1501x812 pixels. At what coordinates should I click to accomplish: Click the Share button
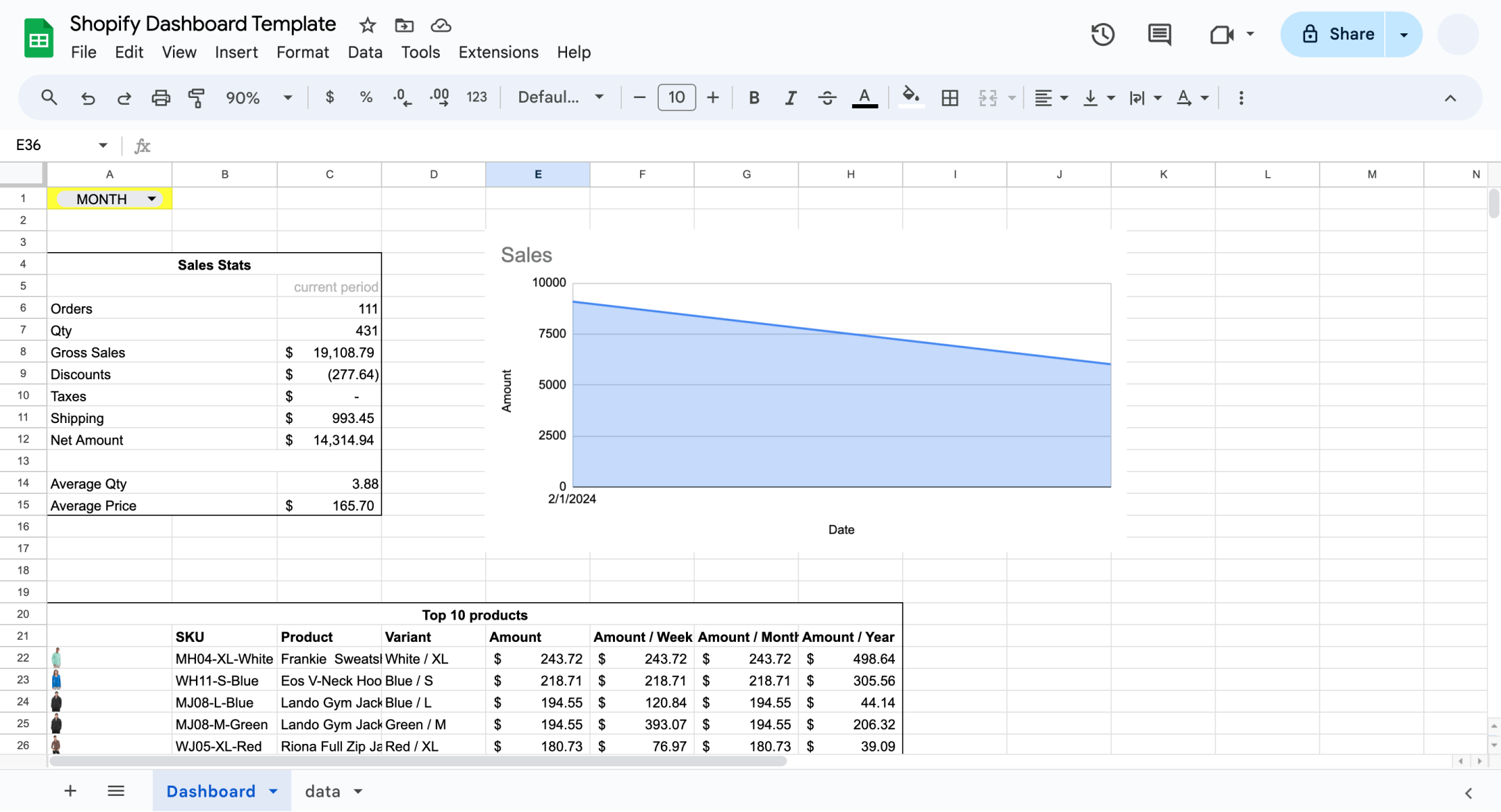[x=1334, y=34]
